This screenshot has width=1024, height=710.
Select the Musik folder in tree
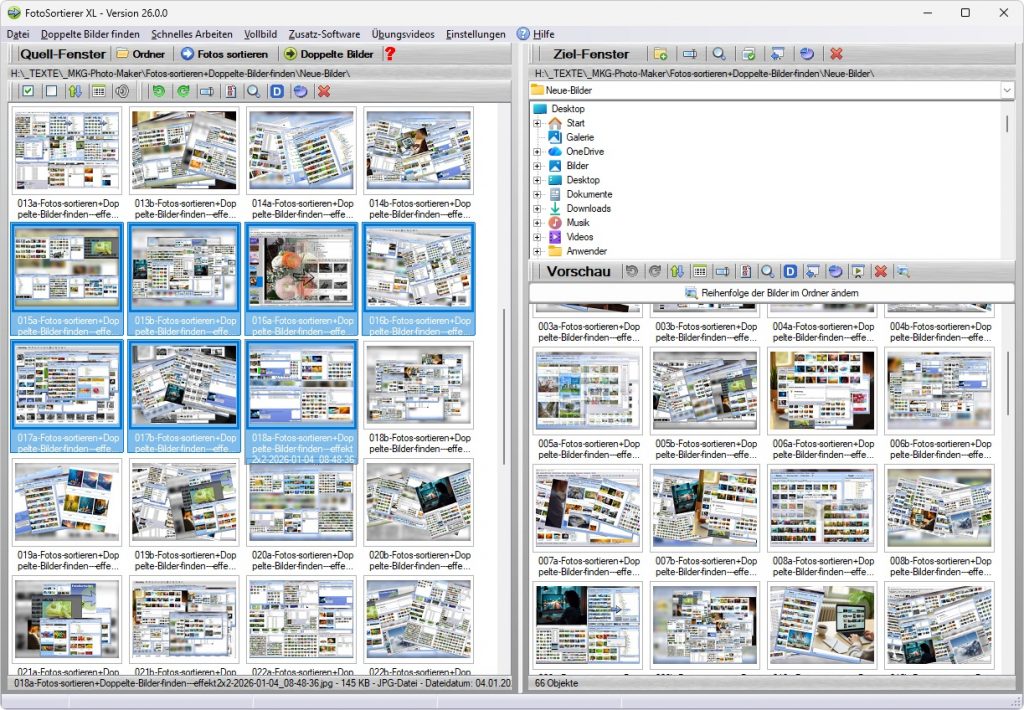pyautogui.click(x=578, y=223)
